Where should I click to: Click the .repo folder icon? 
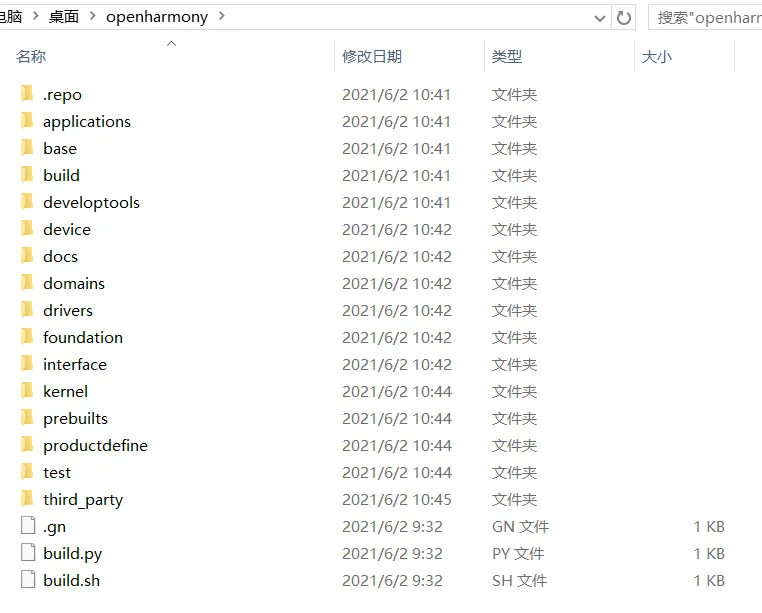(x=28, y=94)
